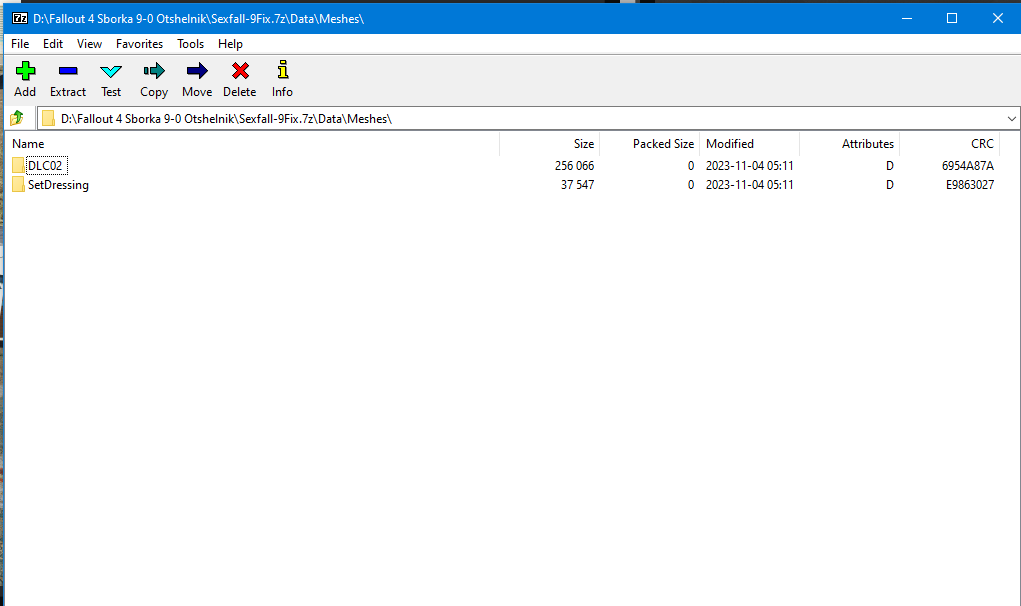Click the green Add plus icon

(x=25, y=71)
